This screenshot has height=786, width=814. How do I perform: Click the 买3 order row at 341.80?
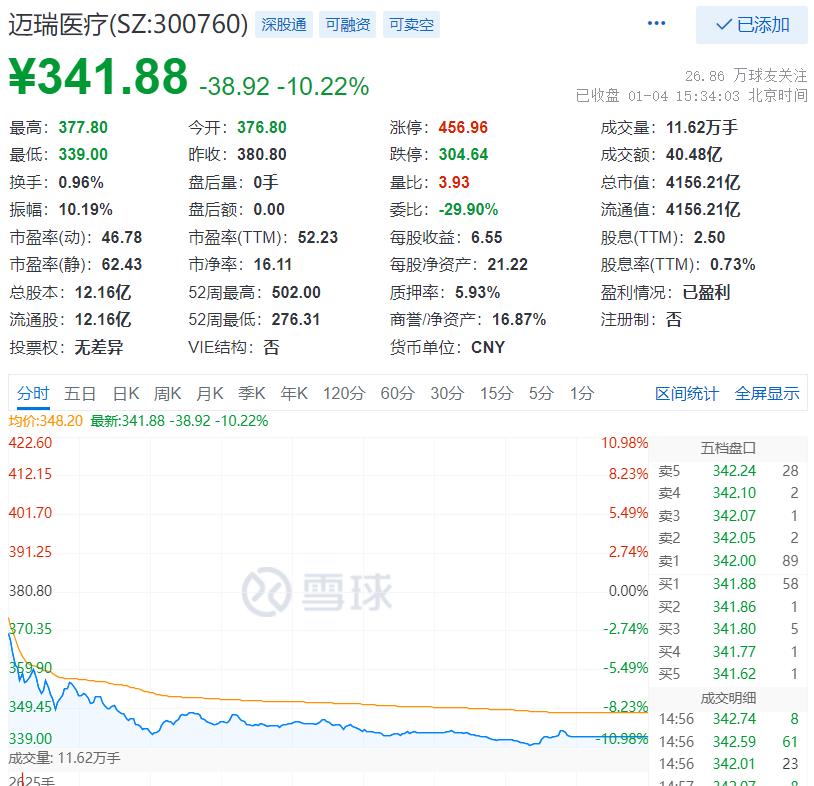(x=728, y=629)
